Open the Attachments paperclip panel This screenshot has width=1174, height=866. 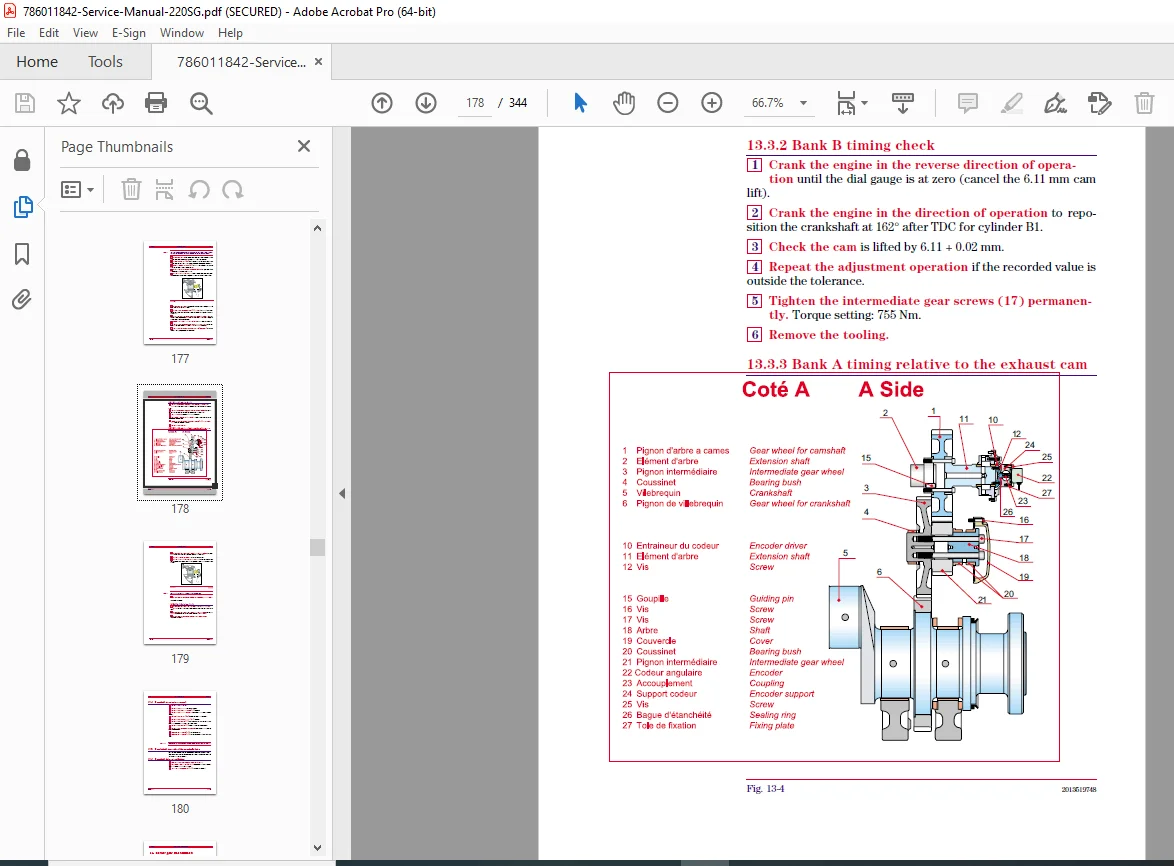[22, 300]
